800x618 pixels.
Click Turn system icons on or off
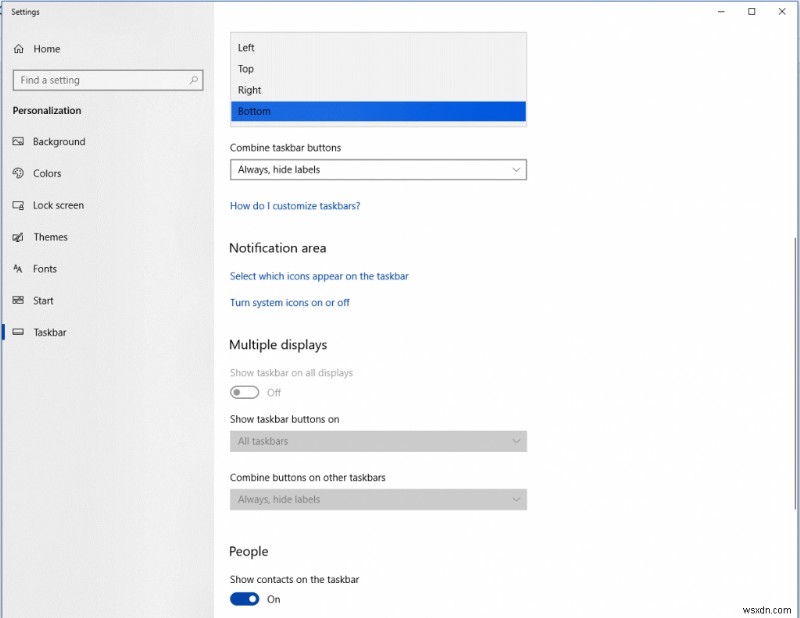290,302
